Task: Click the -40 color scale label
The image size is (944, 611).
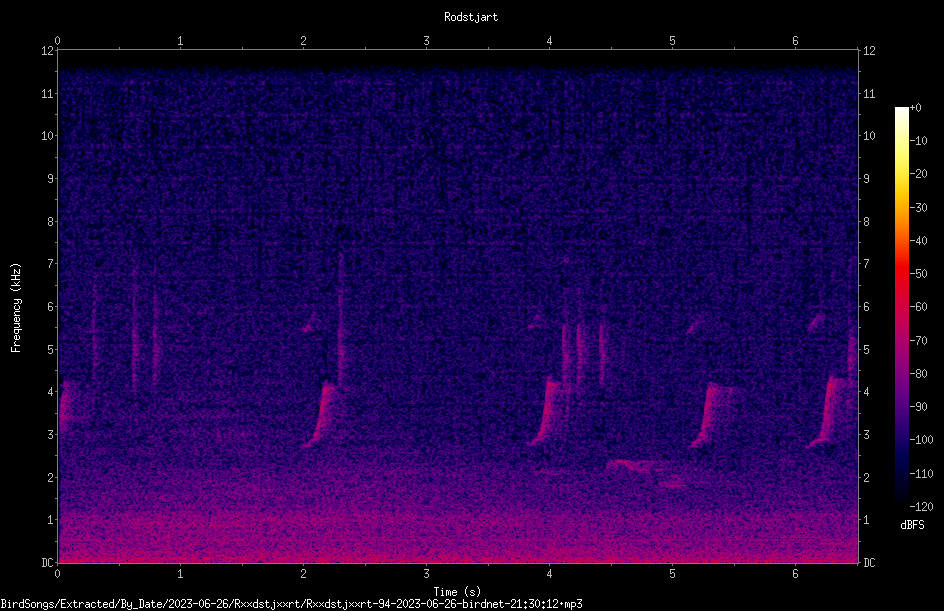Action: tap(918, 241)
